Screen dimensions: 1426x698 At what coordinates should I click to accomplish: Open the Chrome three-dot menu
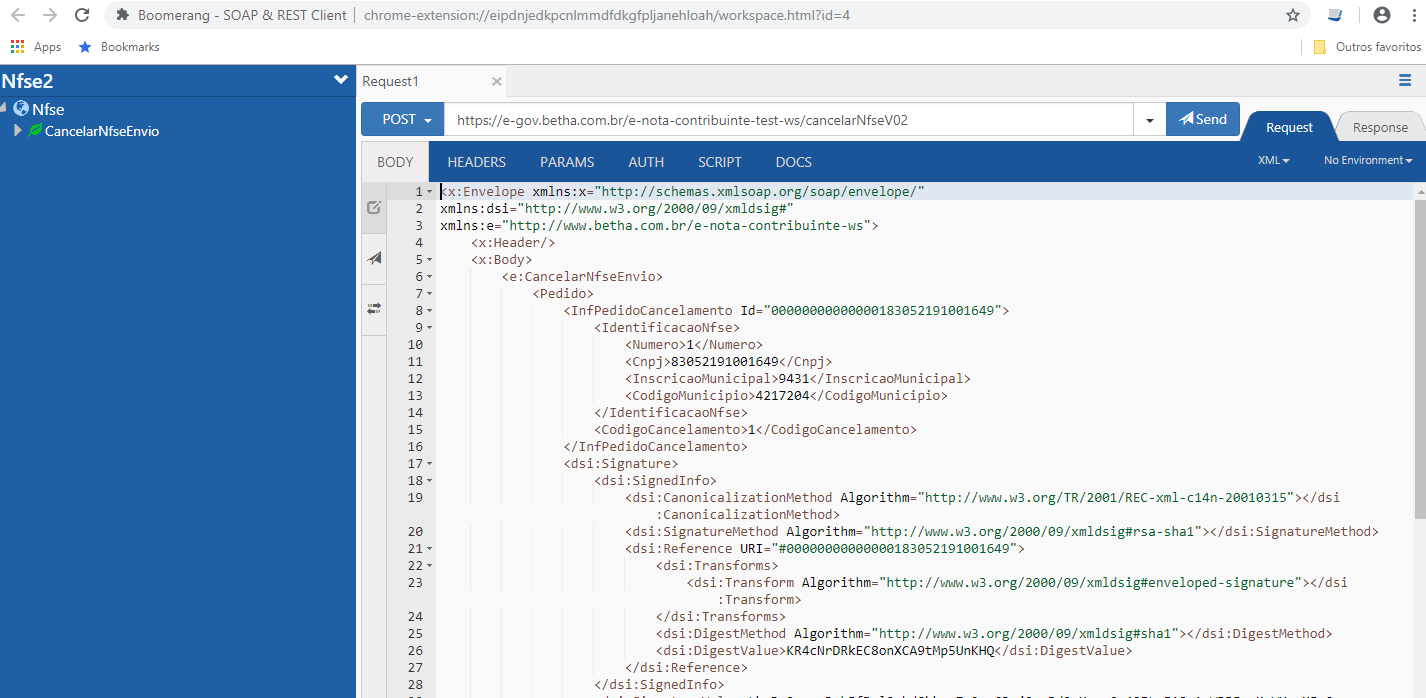point(1413,15)
